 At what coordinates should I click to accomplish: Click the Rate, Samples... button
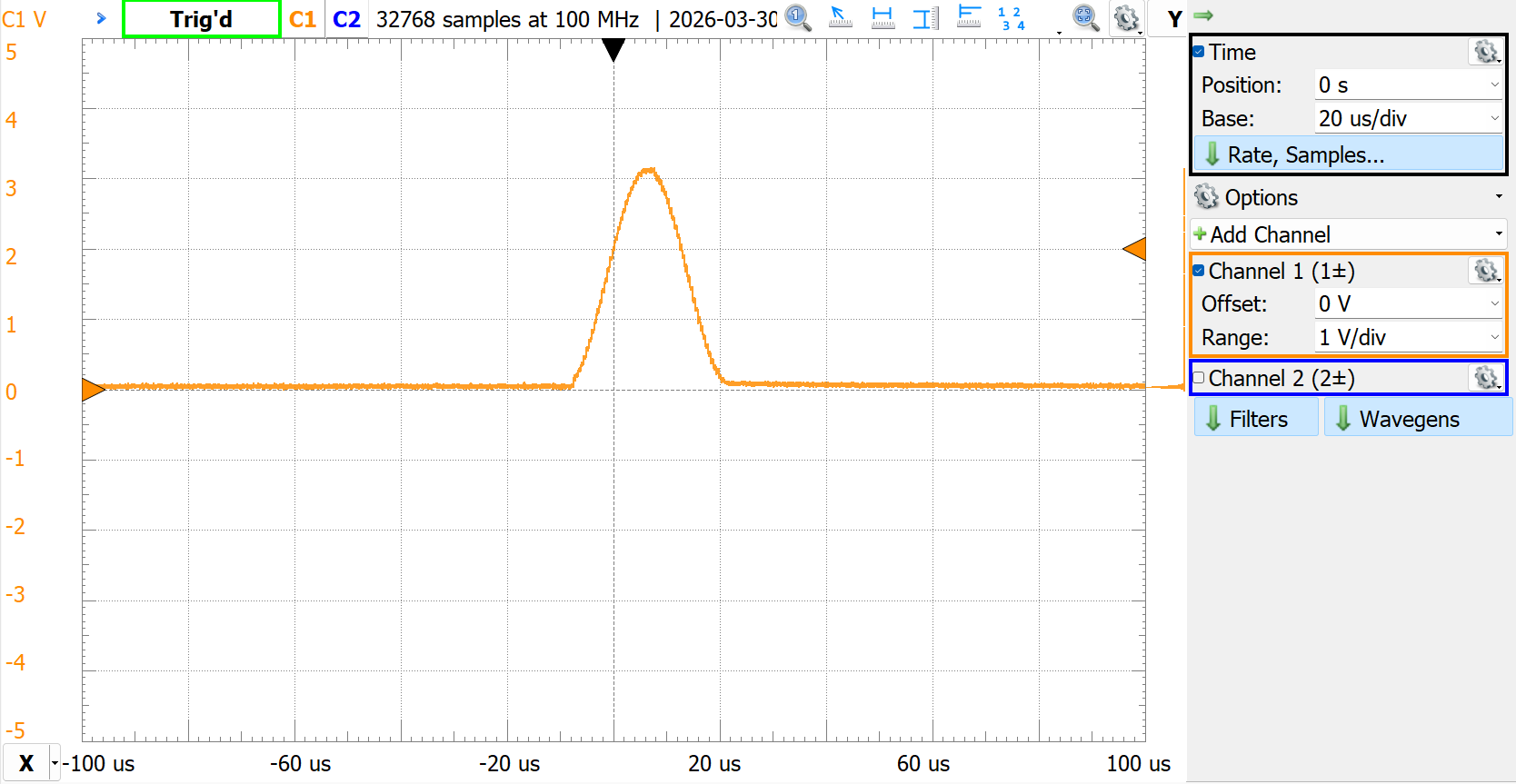tap(1348, 154)
